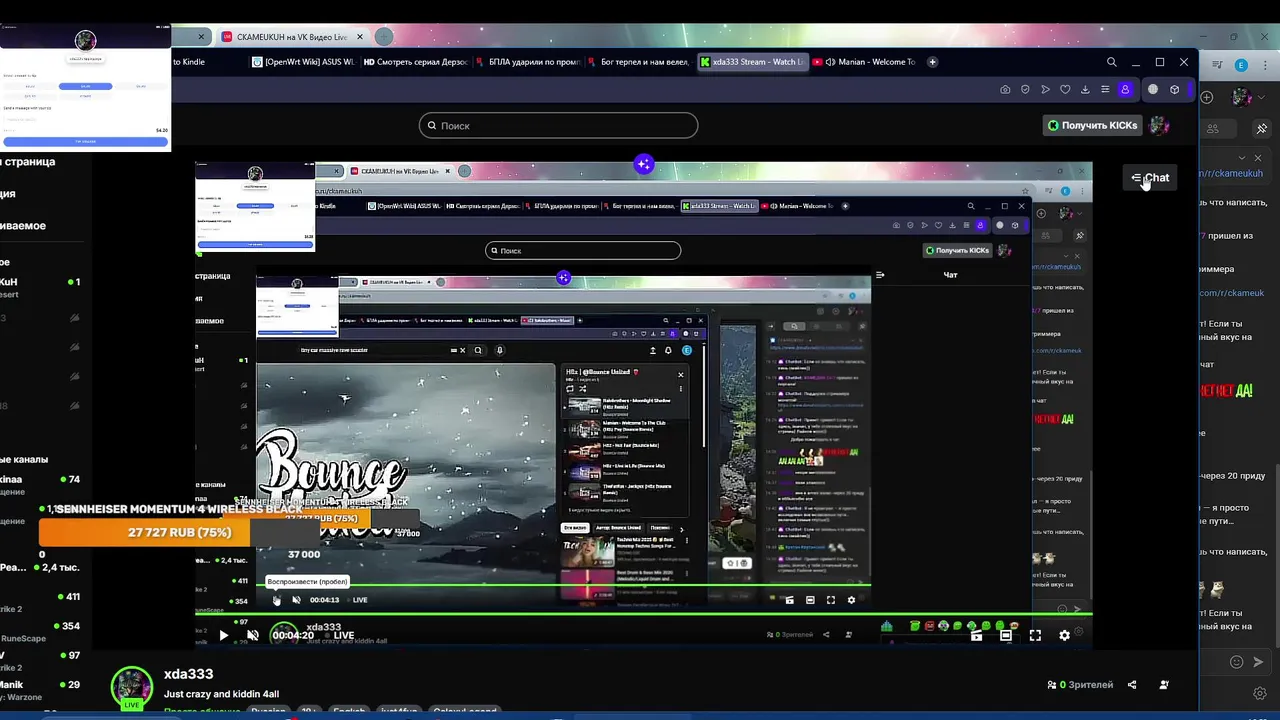Open the xda333 channel name link

click(188, 674)
